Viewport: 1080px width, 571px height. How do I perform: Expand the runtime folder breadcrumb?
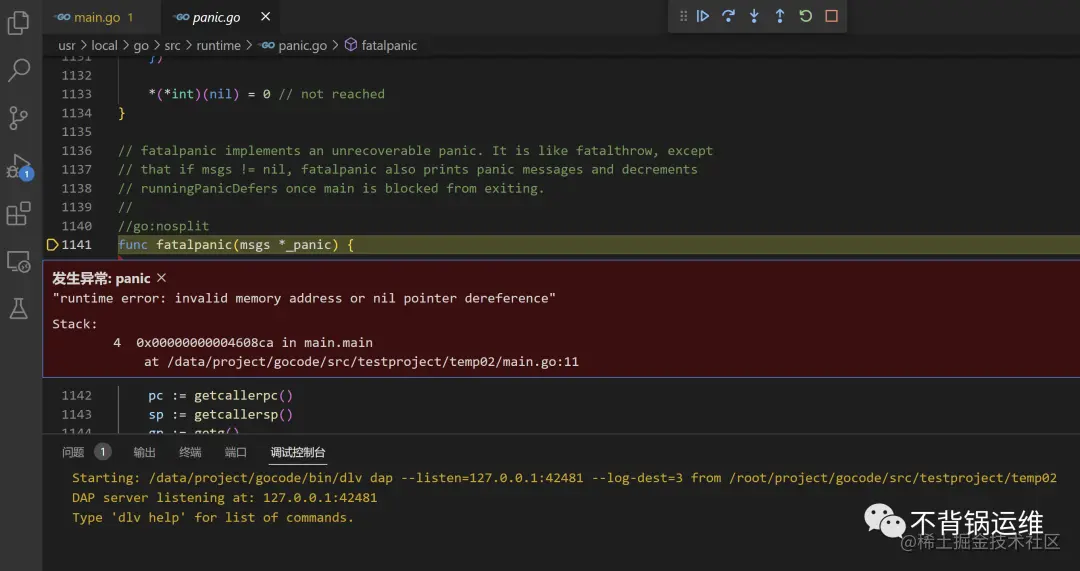(218, 45)
